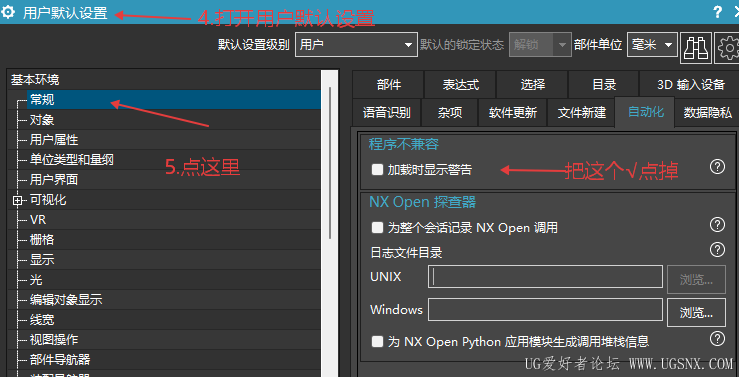Screen dimensions: 739x377
Task: Click the 基本环境 root heading
Action: (35, 80)
